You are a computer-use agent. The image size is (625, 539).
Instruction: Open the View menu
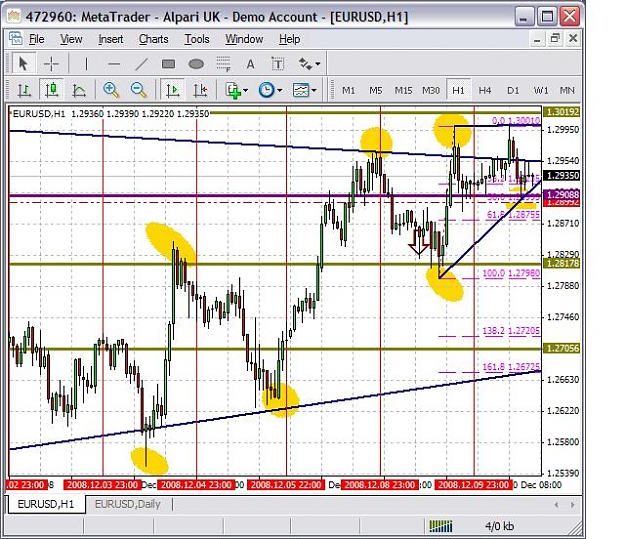pos(71,39)
